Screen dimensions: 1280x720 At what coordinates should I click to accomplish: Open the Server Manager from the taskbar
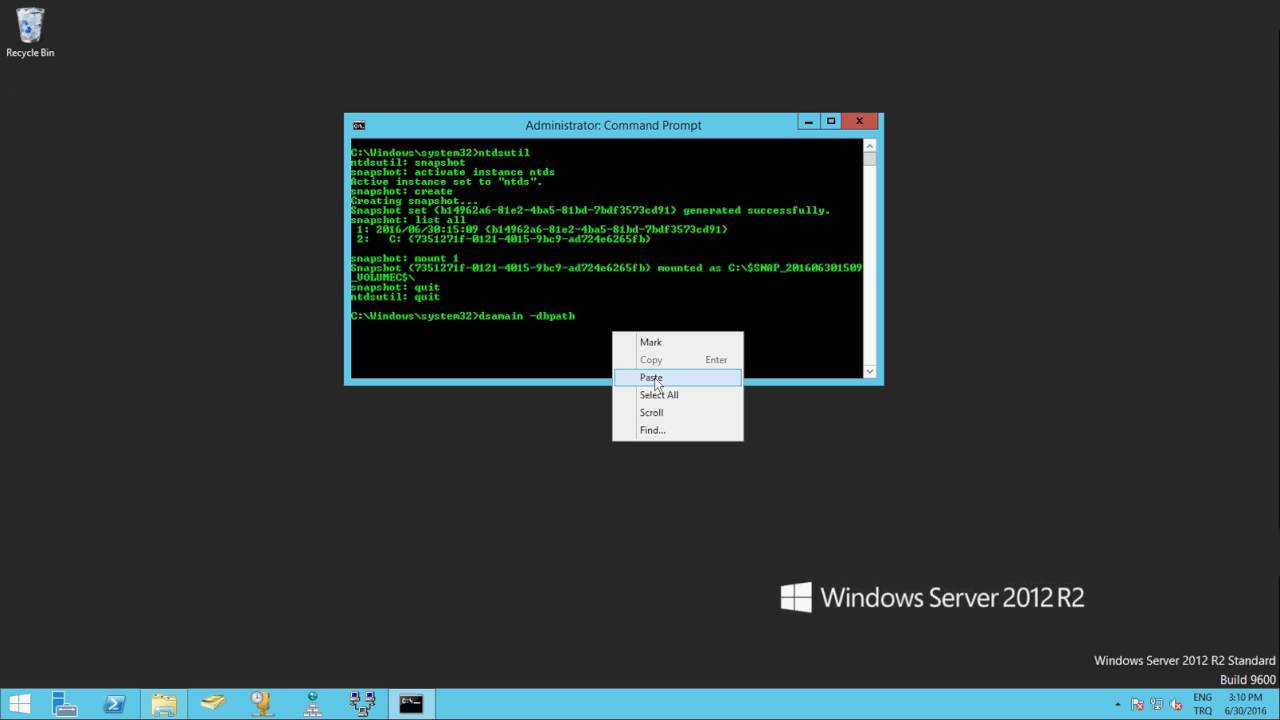(64, 703)
